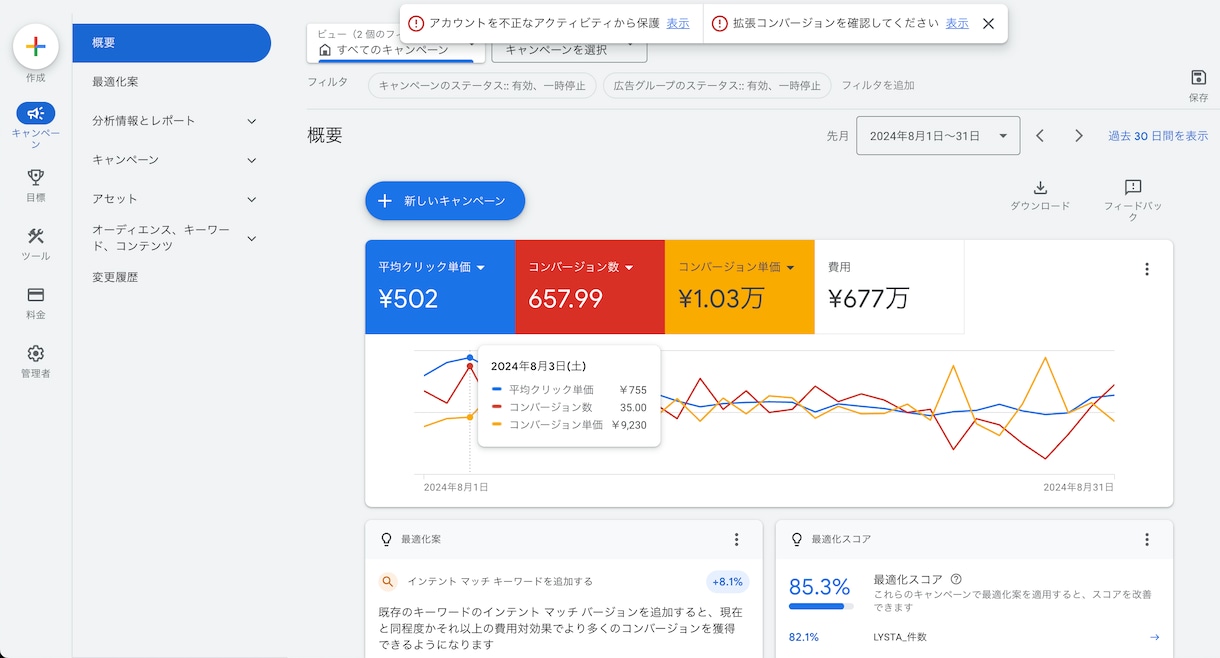Click the 85.3% optimization score progress bar

tap(821, 606)
